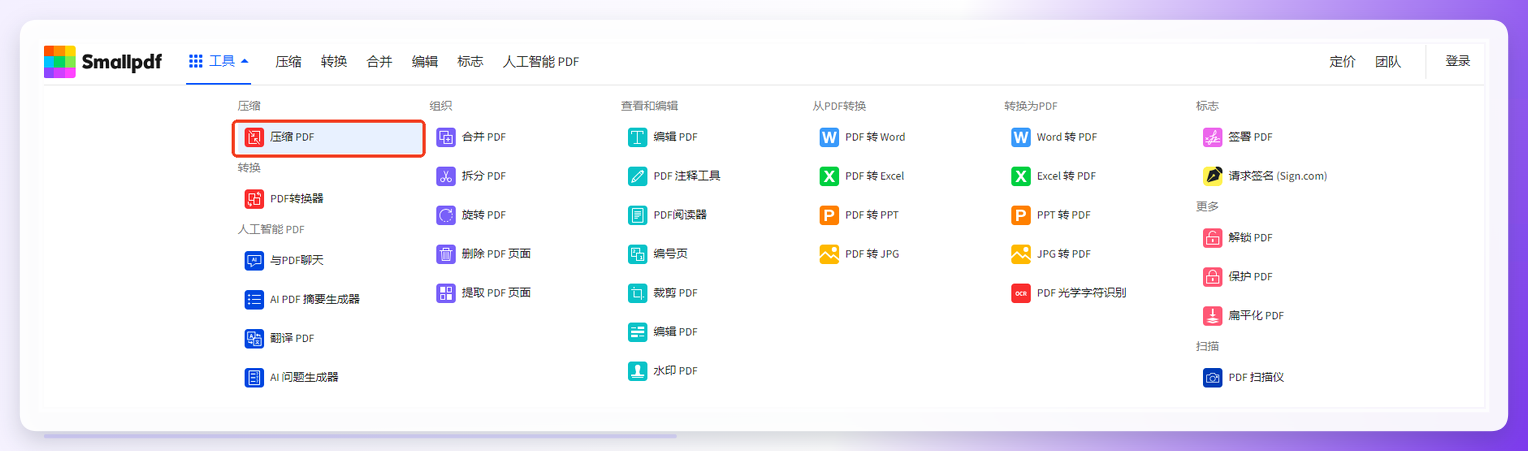The image size is (1528, 451).
Task: Click the orange P icon for PDF 转 PPT
Action: coord(829,215)
